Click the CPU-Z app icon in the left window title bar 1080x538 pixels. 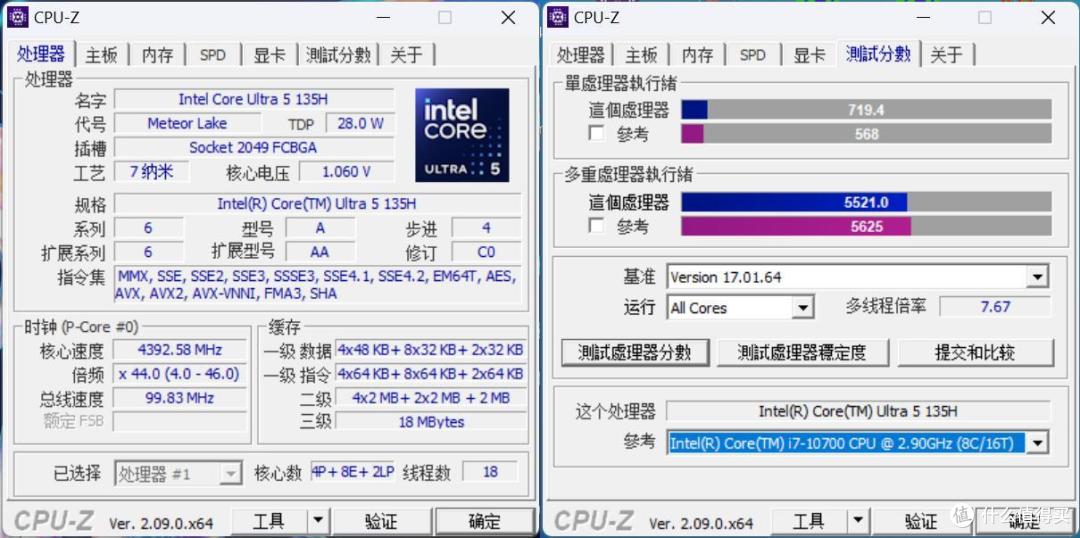point(18,17)
